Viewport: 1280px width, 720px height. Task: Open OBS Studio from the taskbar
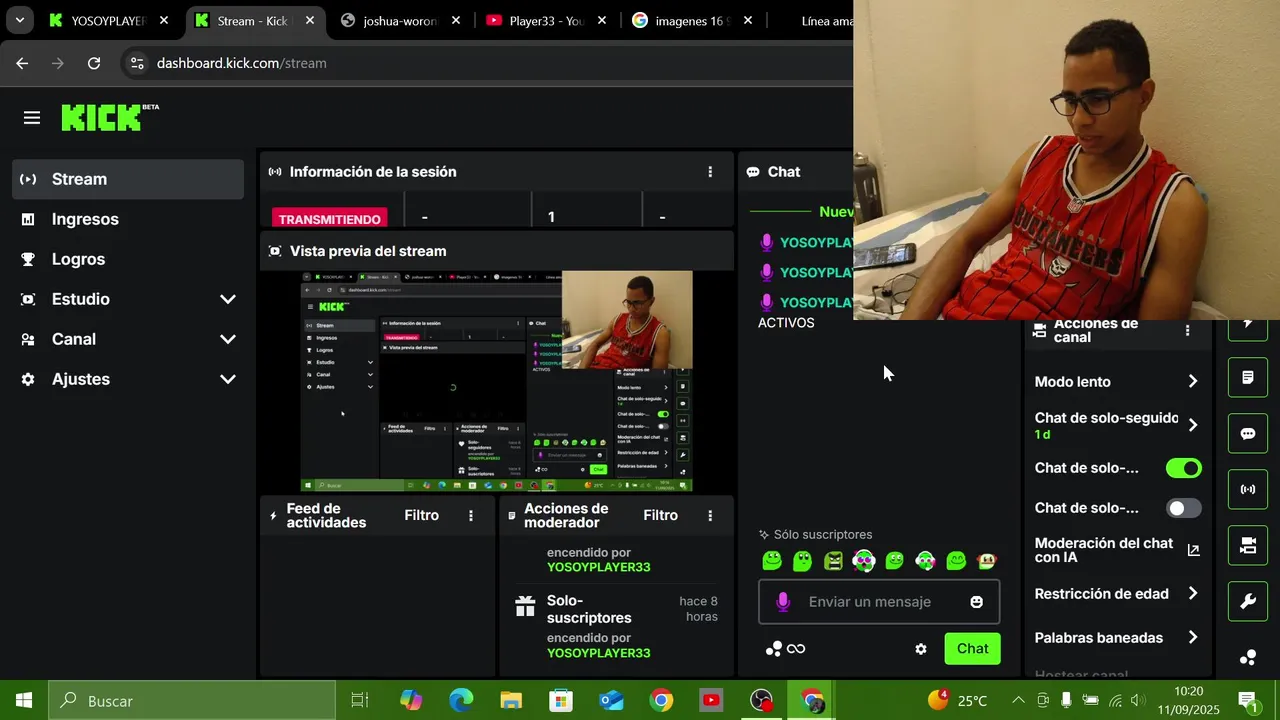tap(762, 701)
